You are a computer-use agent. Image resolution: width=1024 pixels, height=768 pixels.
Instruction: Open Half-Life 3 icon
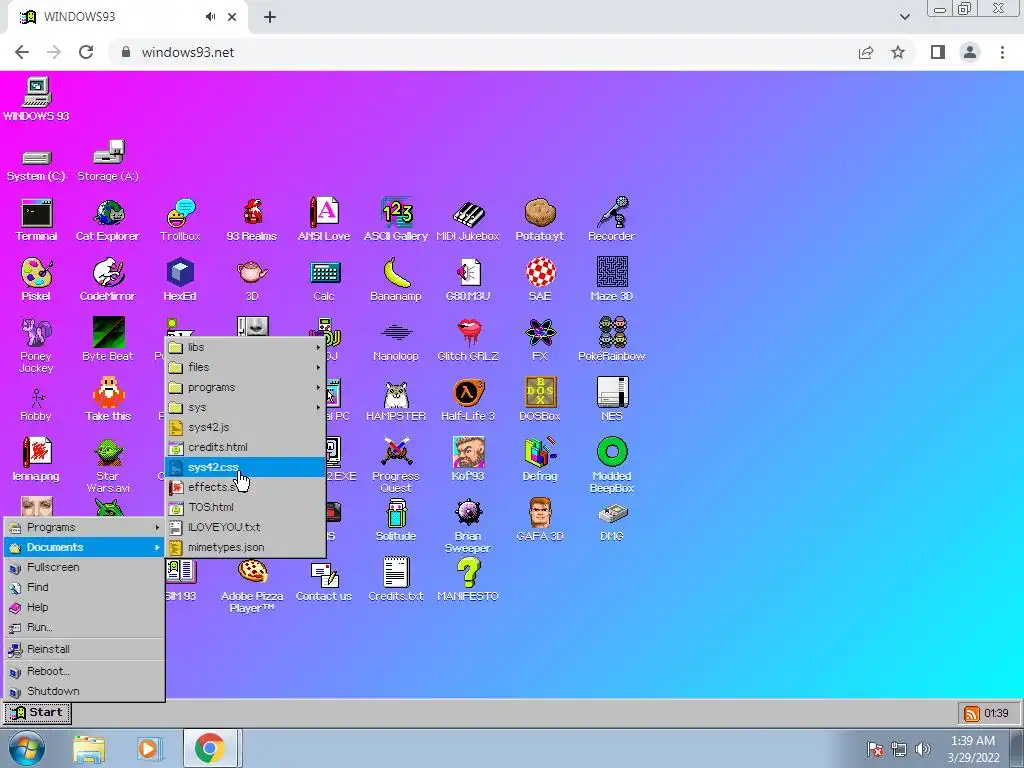point(468,400)
